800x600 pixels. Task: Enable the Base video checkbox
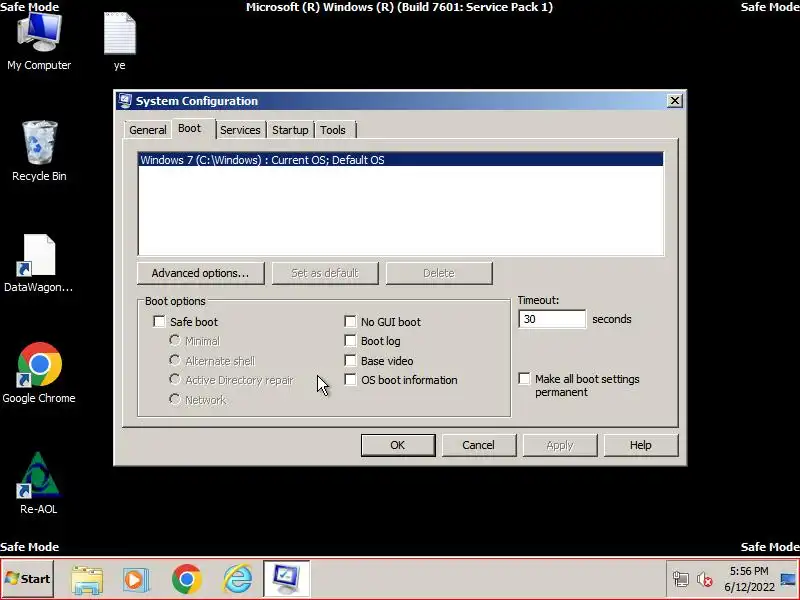350,361
